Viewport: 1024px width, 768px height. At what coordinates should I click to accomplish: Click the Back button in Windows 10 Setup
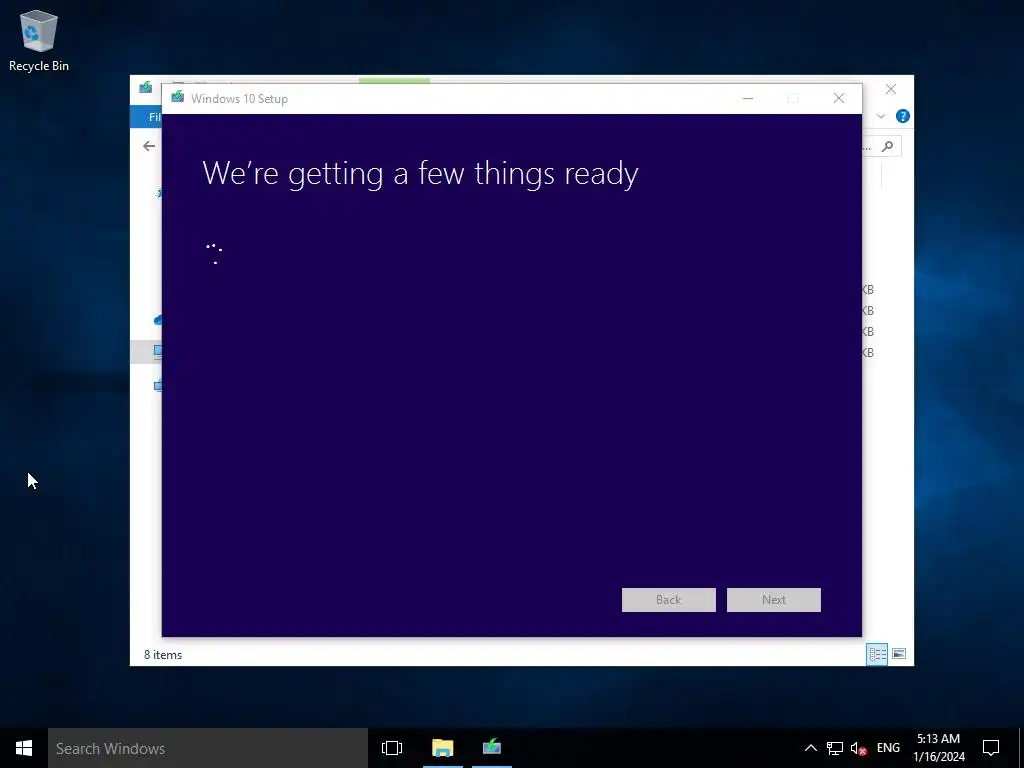tap(668, 600)
